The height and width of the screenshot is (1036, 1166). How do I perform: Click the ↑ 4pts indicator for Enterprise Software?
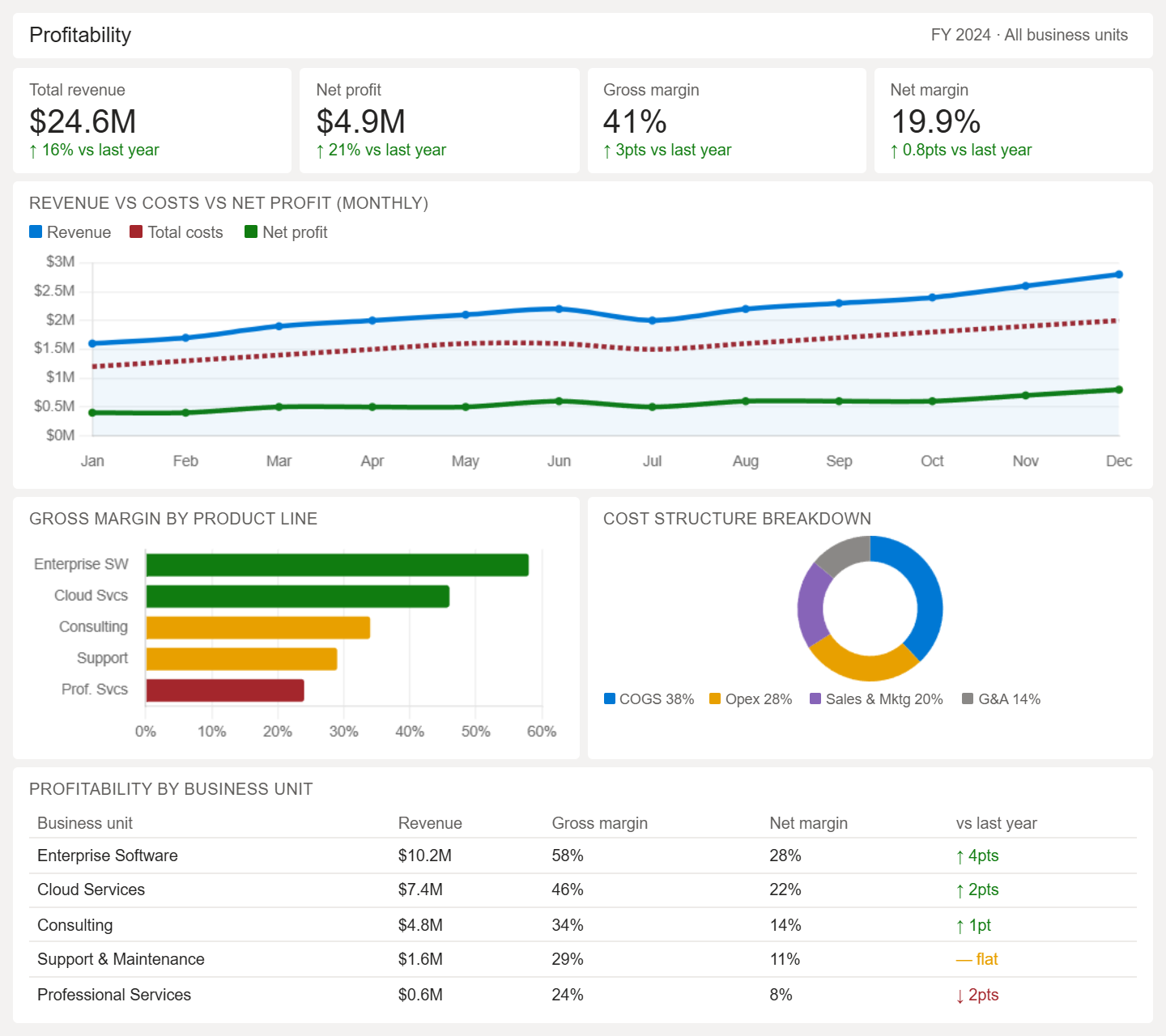(x=977, y=856)
